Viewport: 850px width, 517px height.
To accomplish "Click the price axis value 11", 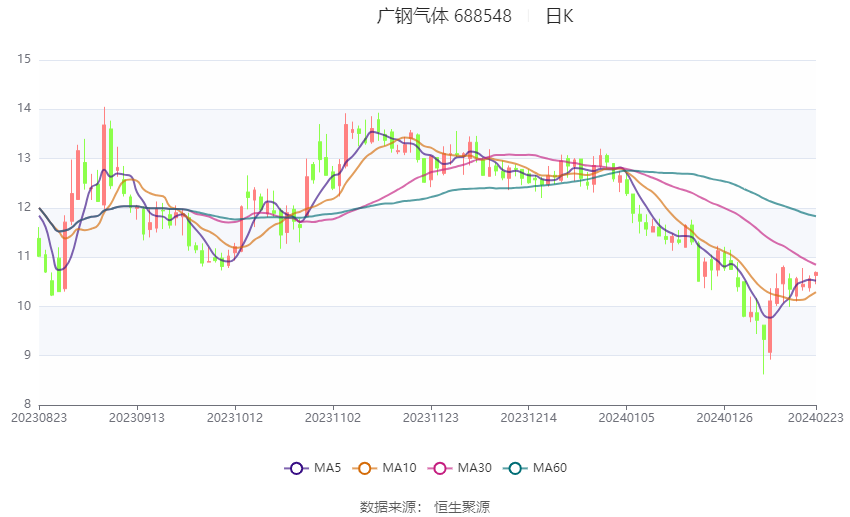I will tap(24, 256).
